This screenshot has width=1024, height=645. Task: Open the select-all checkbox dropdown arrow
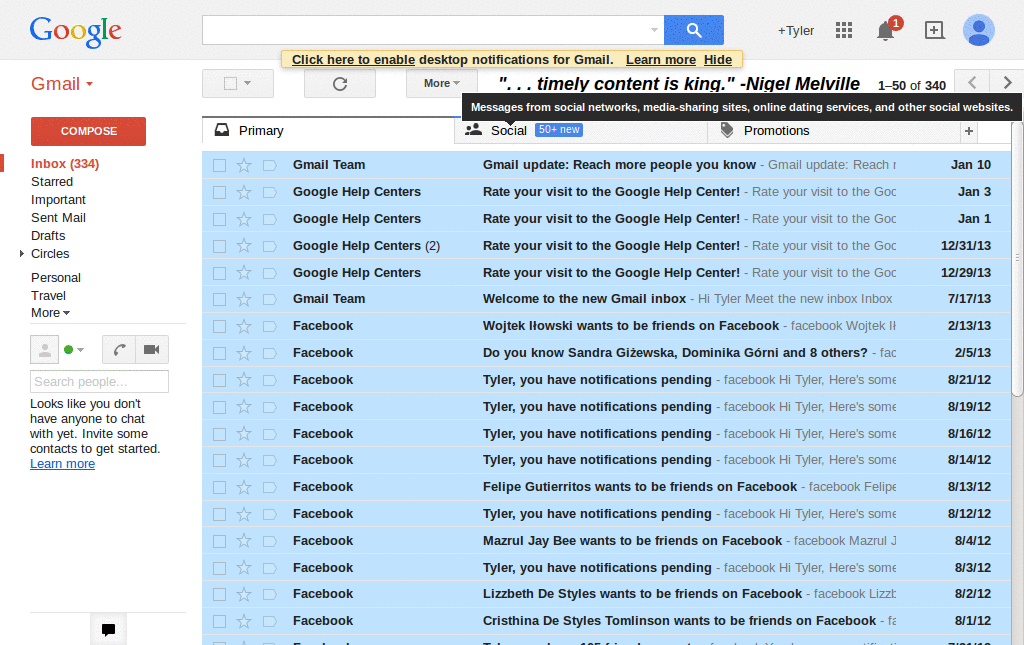pos(248,83)
